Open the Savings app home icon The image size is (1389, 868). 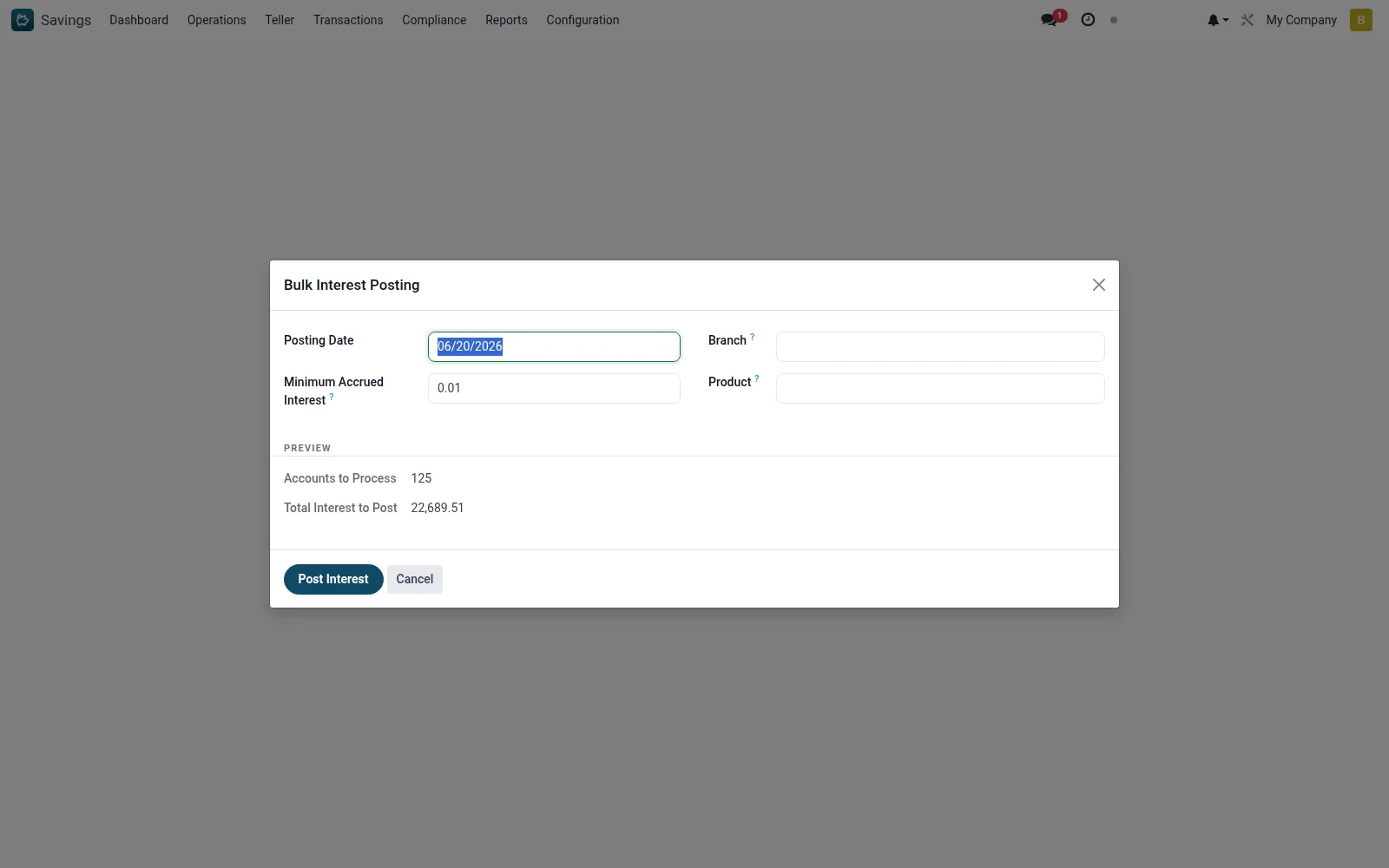pos(23,20)
